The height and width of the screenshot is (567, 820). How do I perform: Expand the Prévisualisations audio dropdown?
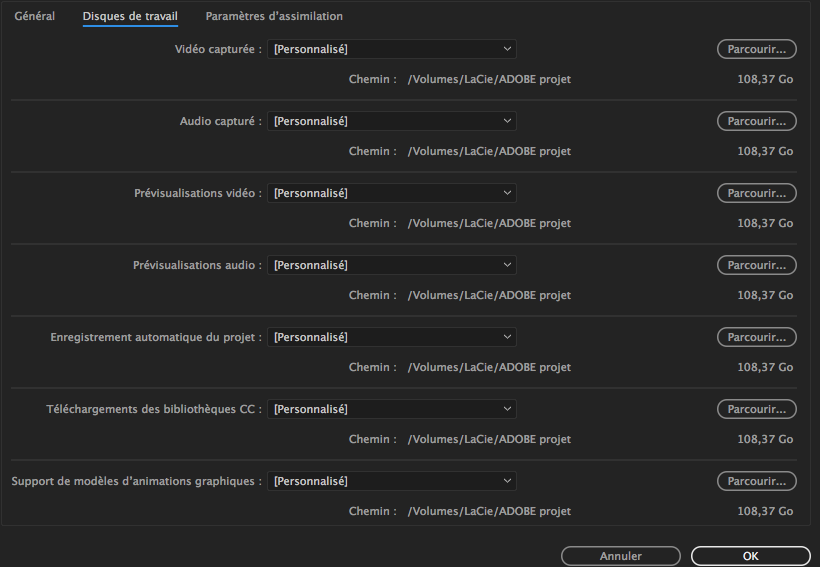tap(392, 265)
